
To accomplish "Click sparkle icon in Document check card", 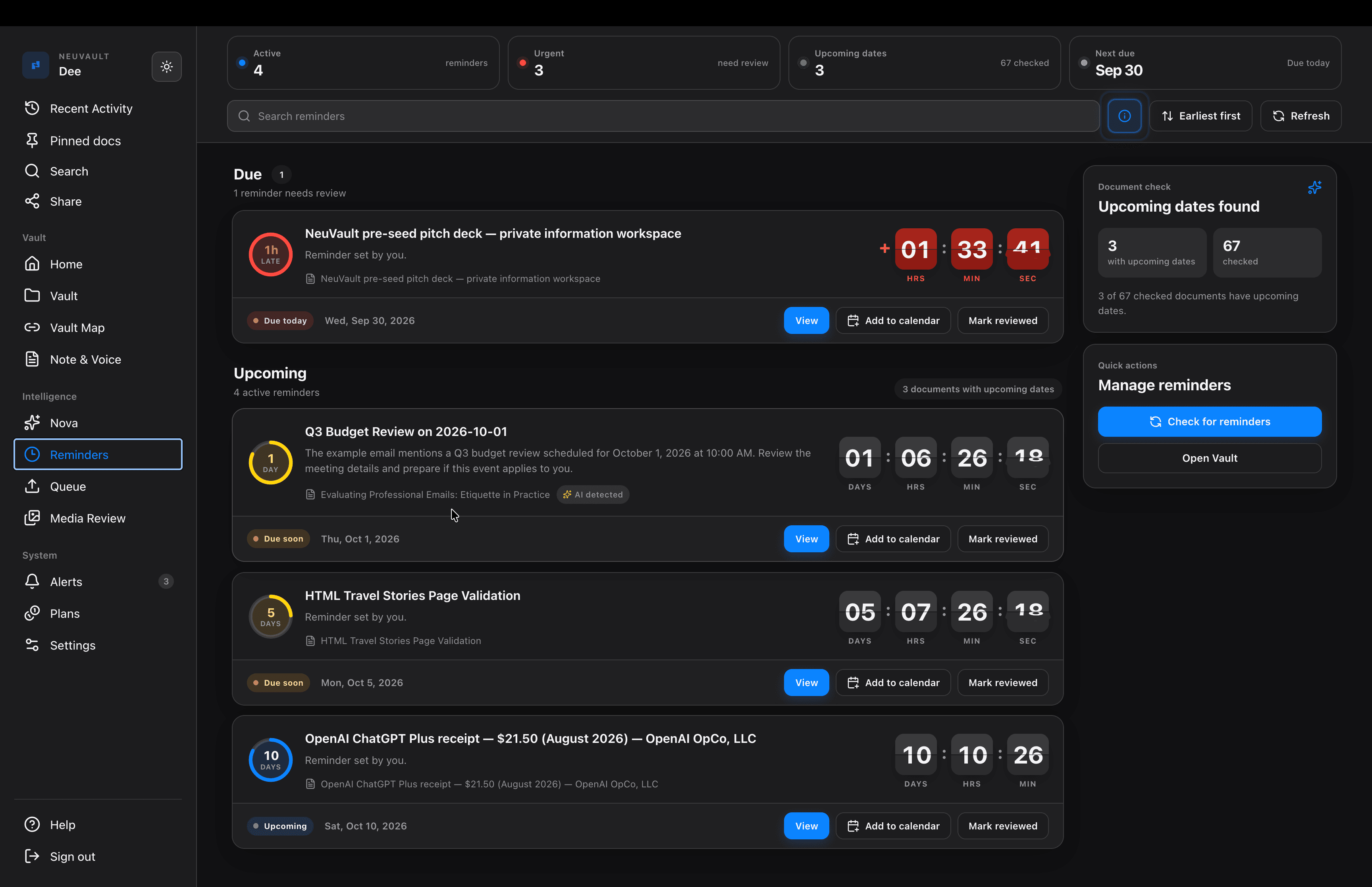I will (x=1314, y=188).
